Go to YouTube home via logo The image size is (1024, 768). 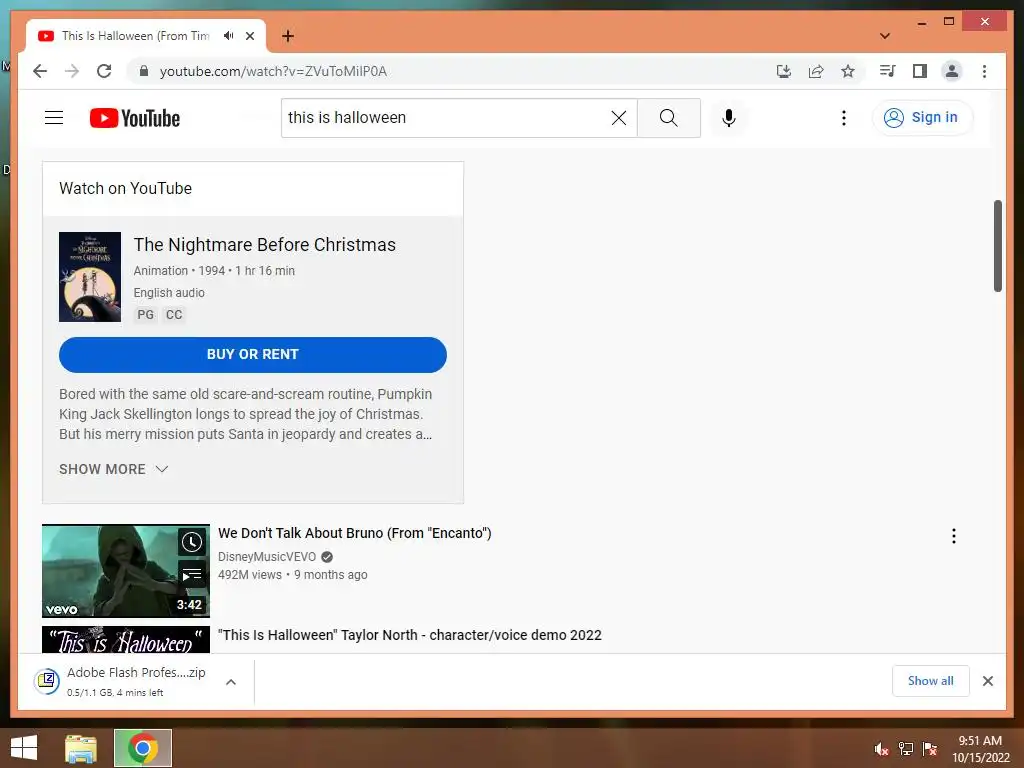[135, 118]
